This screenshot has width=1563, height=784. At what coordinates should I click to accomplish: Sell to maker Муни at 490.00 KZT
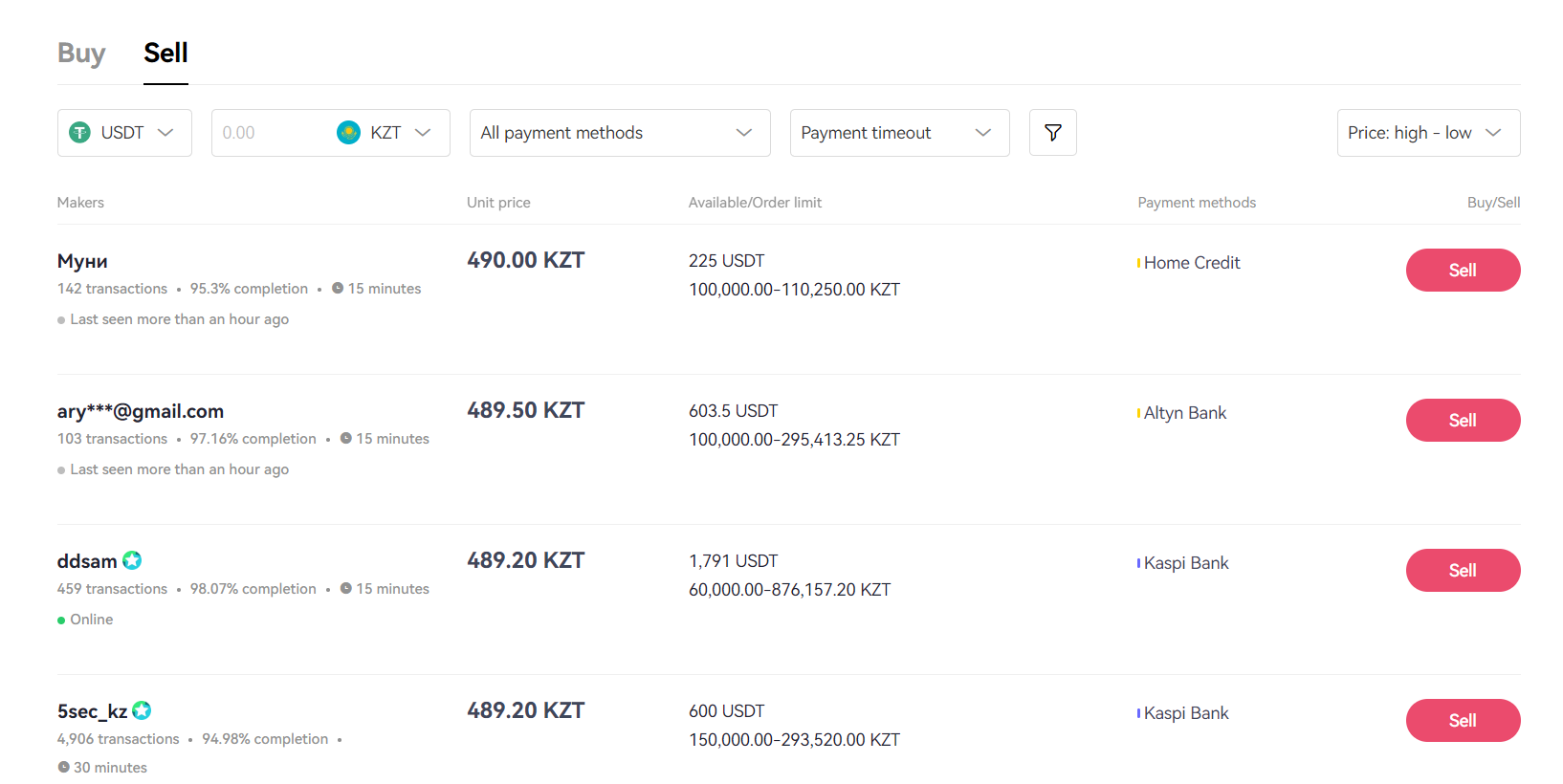1463,271
